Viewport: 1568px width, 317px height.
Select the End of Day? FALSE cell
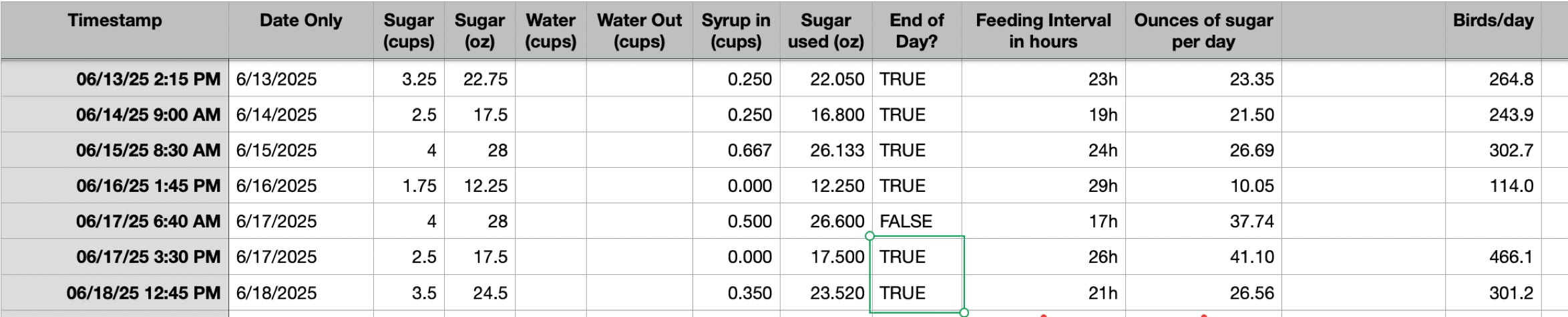click(x=917, y=221)
